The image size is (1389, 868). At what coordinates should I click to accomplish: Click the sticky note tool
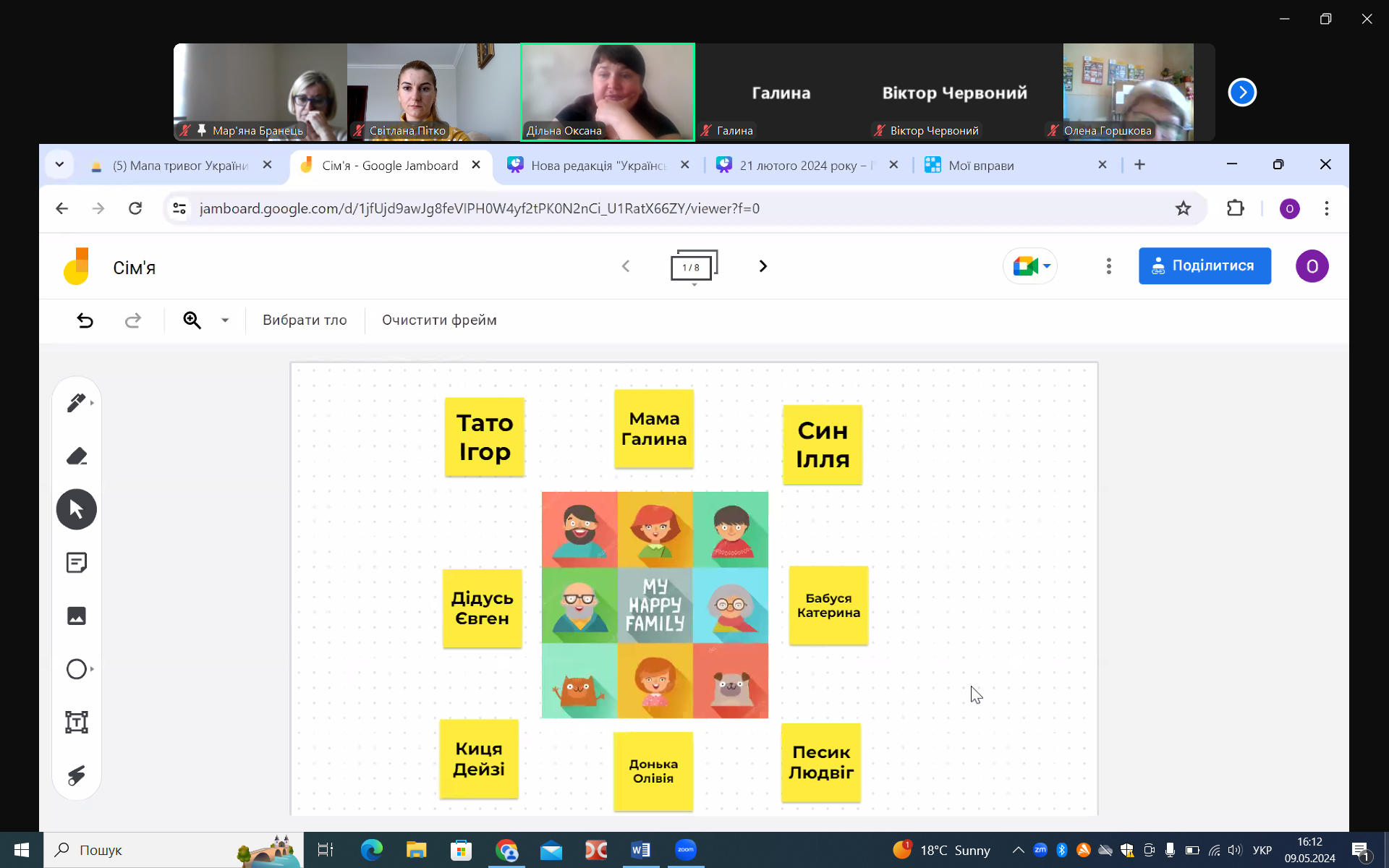pos(76,563)
